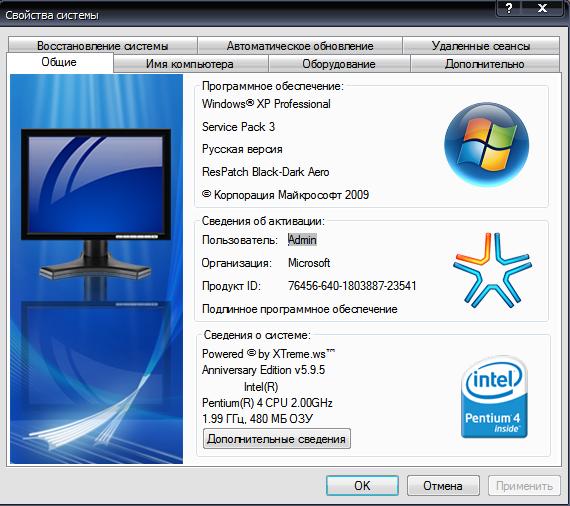Click the Пользователь: label
The image size is (570, 506).
tap(240, 240)
